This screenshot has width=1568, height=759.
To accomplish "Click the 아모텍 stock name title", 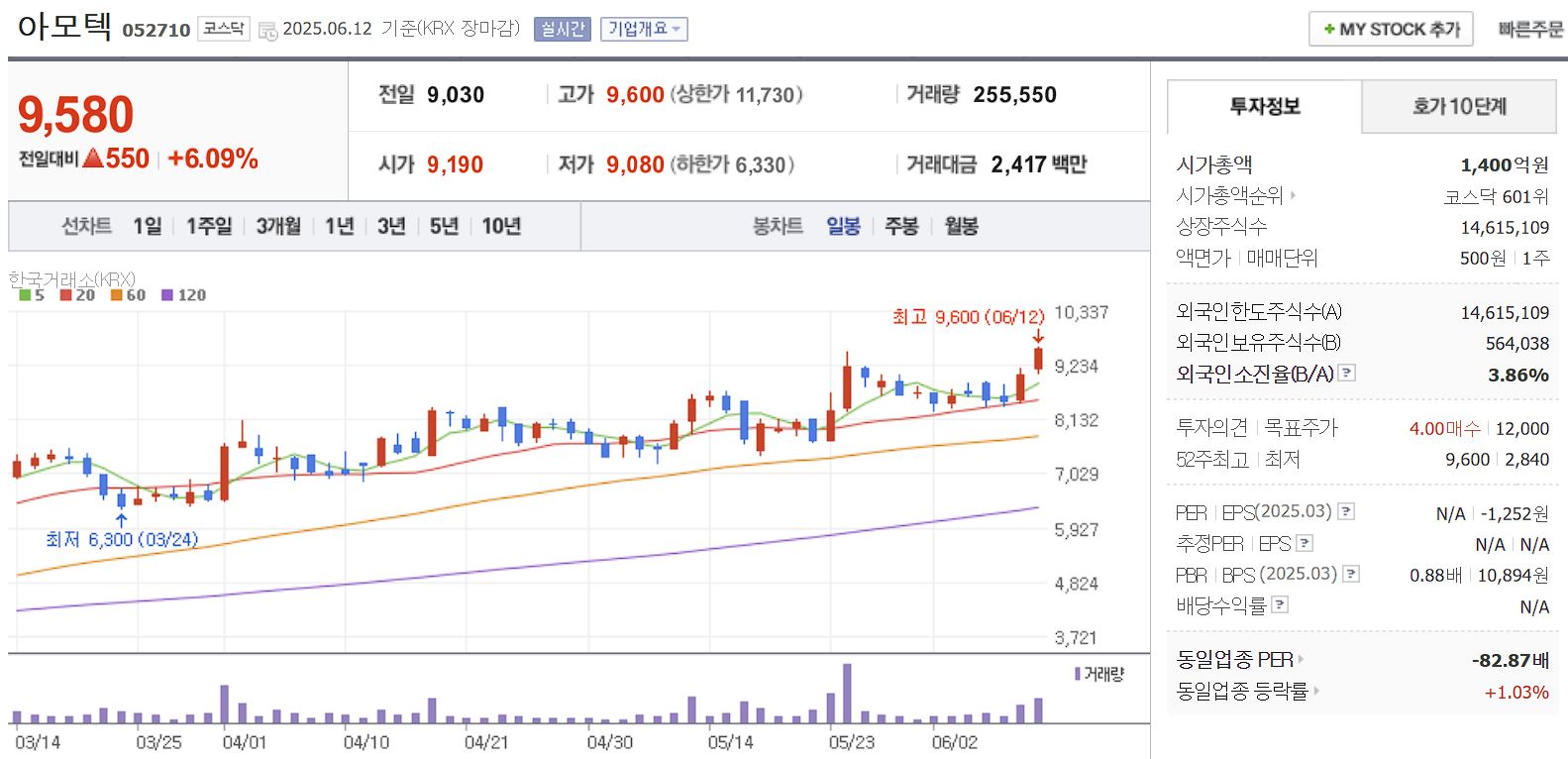I will pos(64,26).
